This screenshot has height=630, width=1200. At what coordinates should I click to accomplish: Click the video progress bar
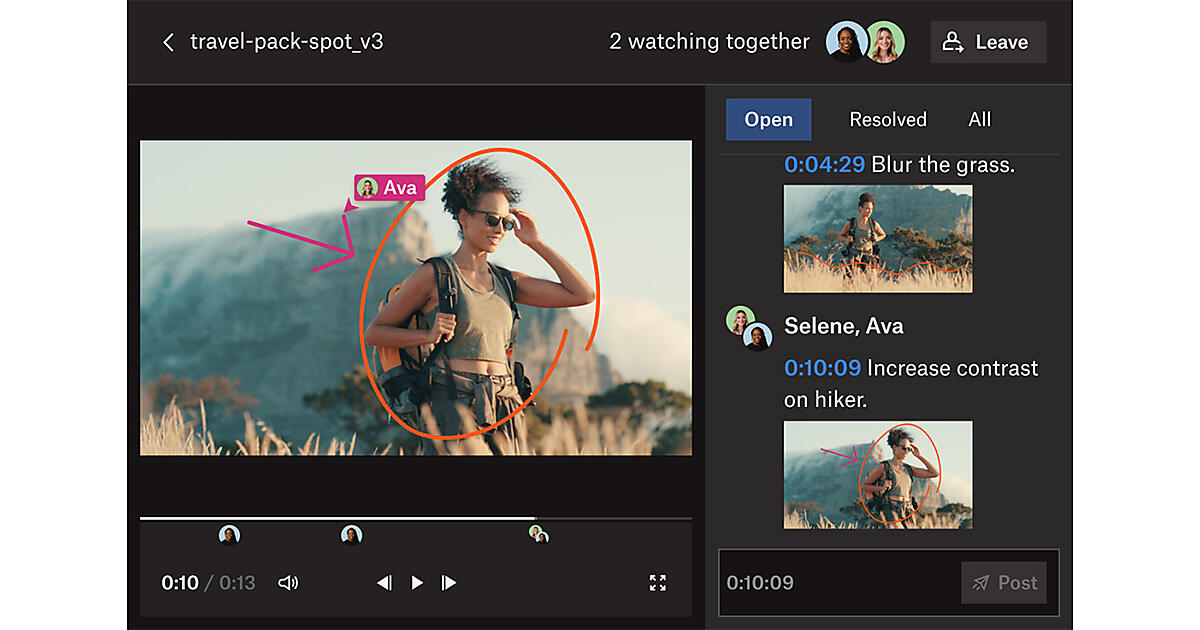click(415, 518)
